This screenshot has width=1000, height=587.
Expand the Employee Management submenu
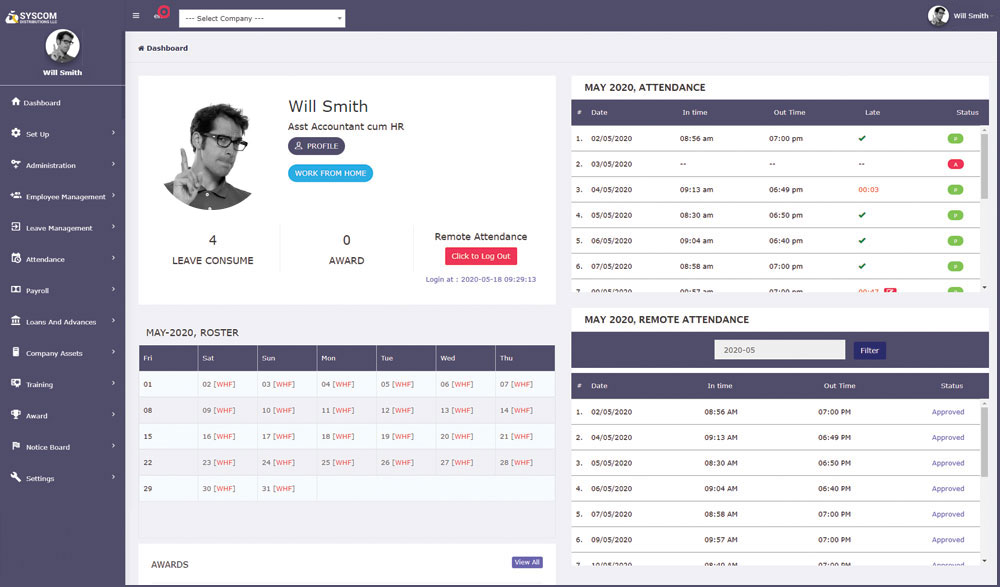pos(113,196)
